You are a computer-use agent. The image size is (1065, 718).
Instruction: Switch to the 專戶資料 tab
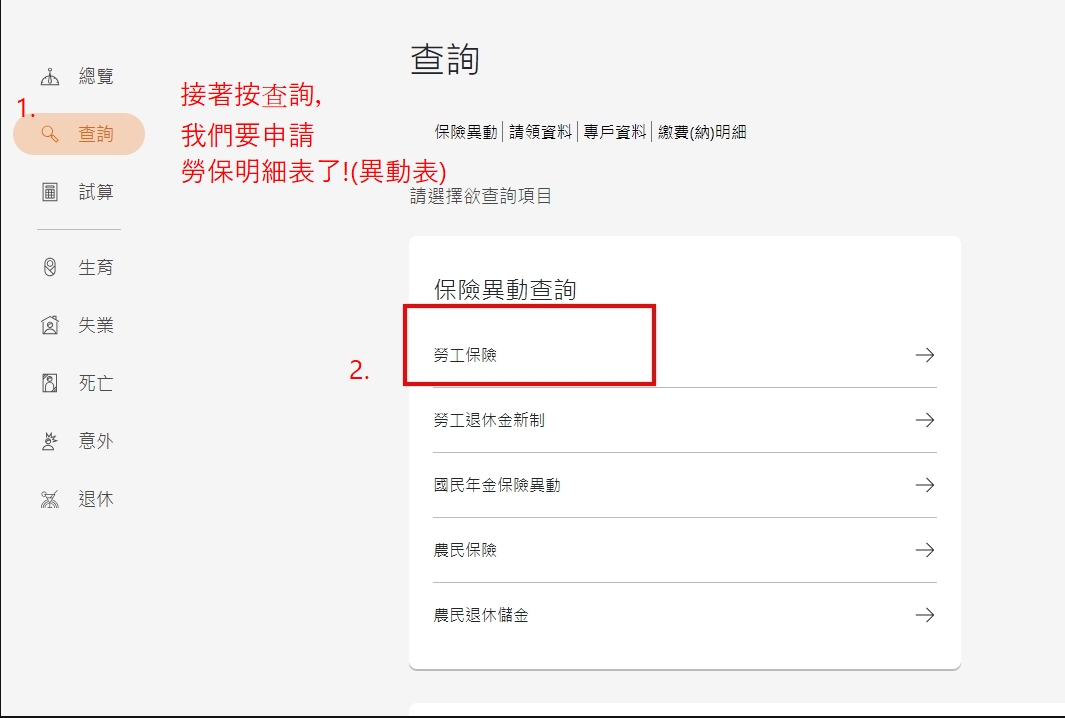click(614, 132)
